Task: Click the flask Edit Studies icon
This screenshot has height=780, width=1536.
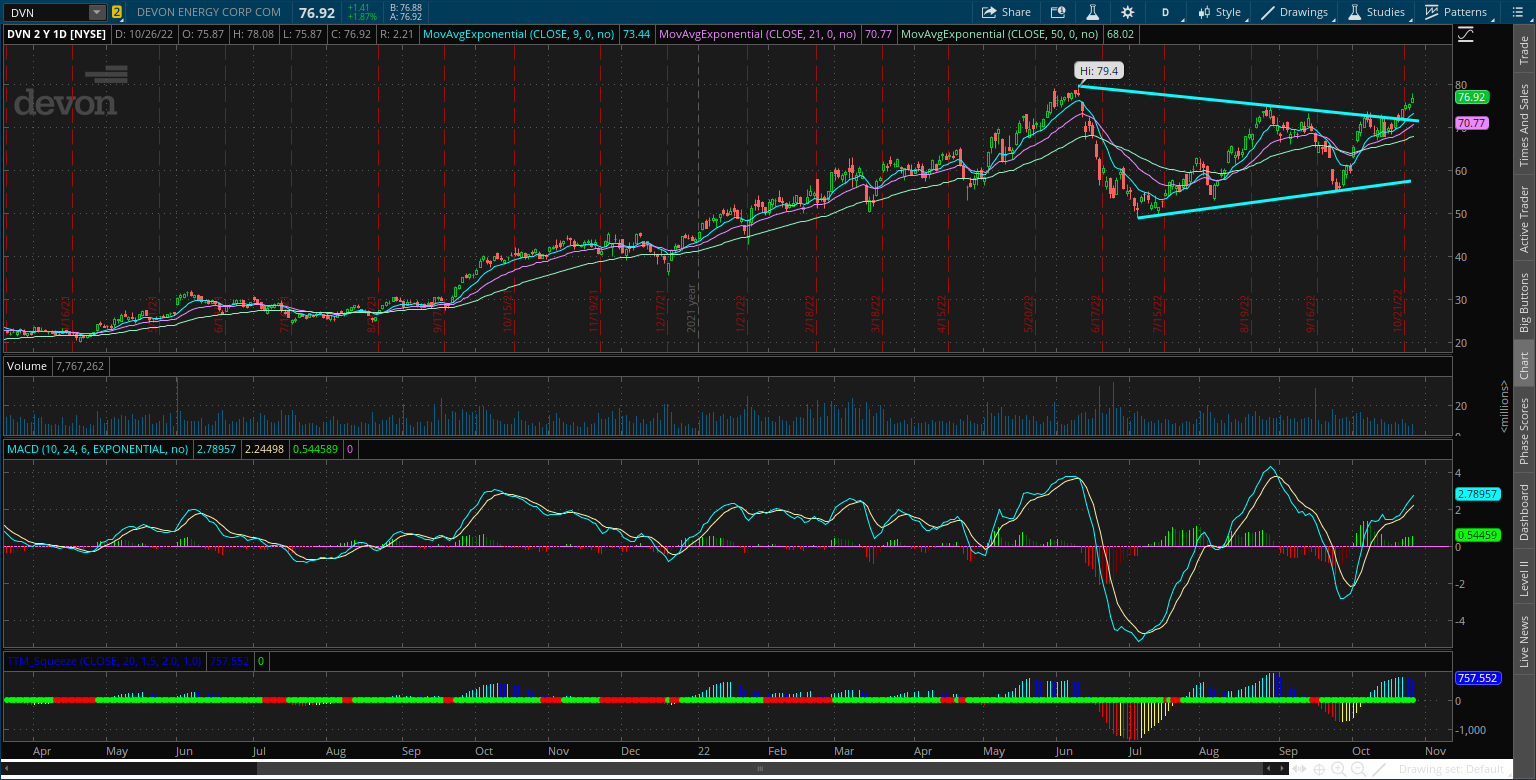Action: [x=1092, y=12]
